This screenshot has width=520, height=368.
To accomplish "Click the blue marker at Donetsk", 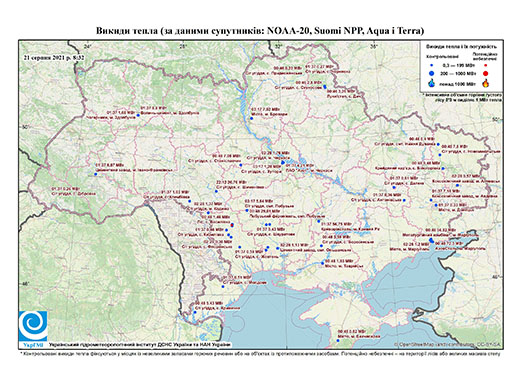I will (x=436, y=205).
